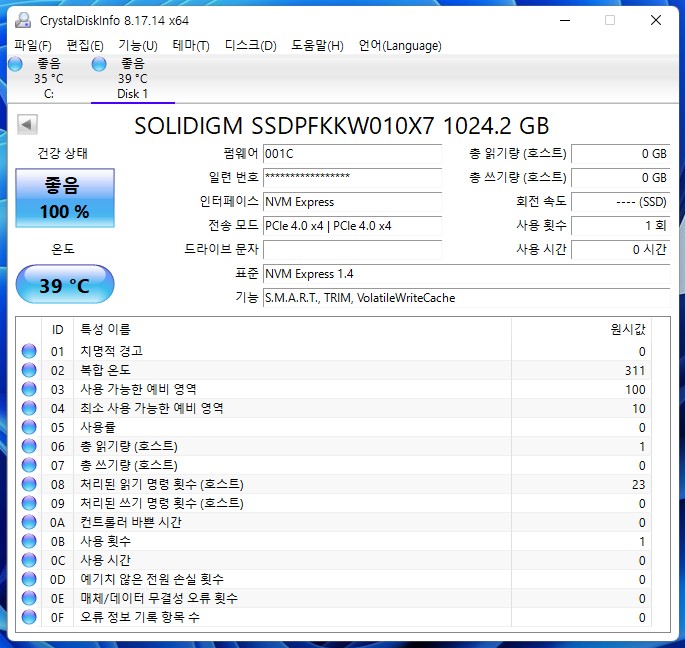
Task: Select the 오류 정보 기록 항목 수 attribute
Action: 140,617
